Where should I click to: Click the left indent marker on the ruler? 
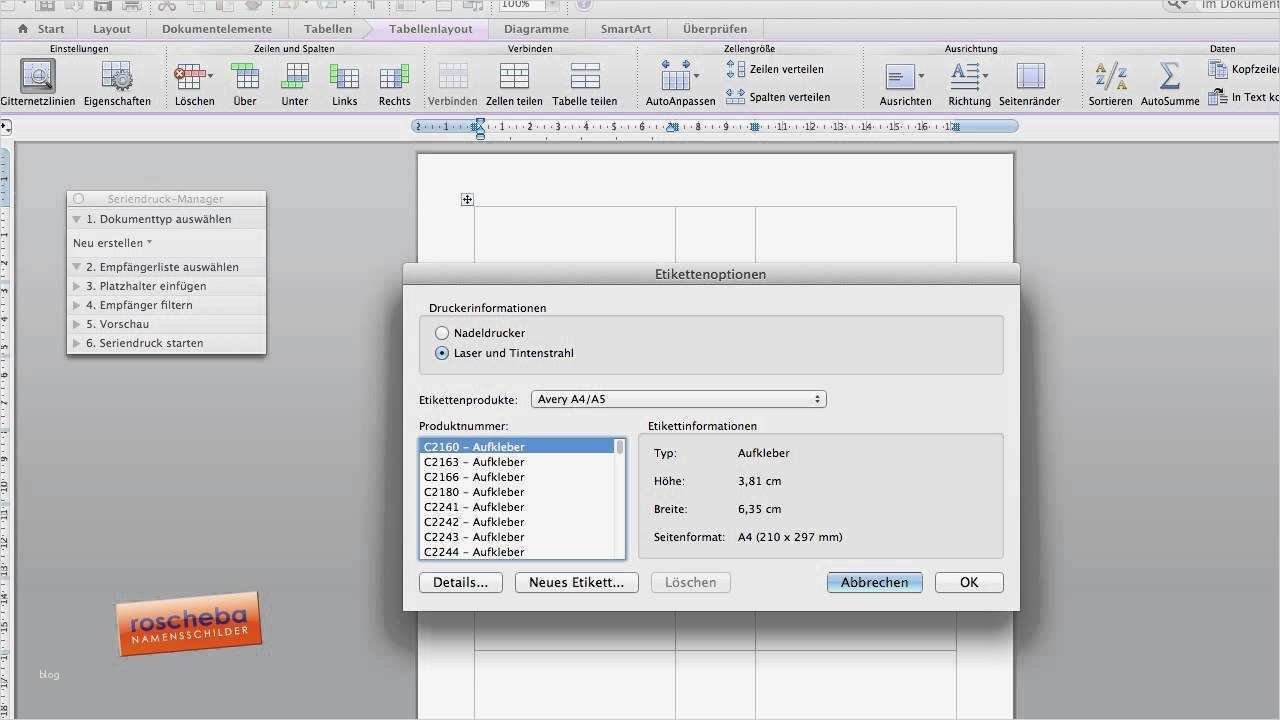pos(480,127)
